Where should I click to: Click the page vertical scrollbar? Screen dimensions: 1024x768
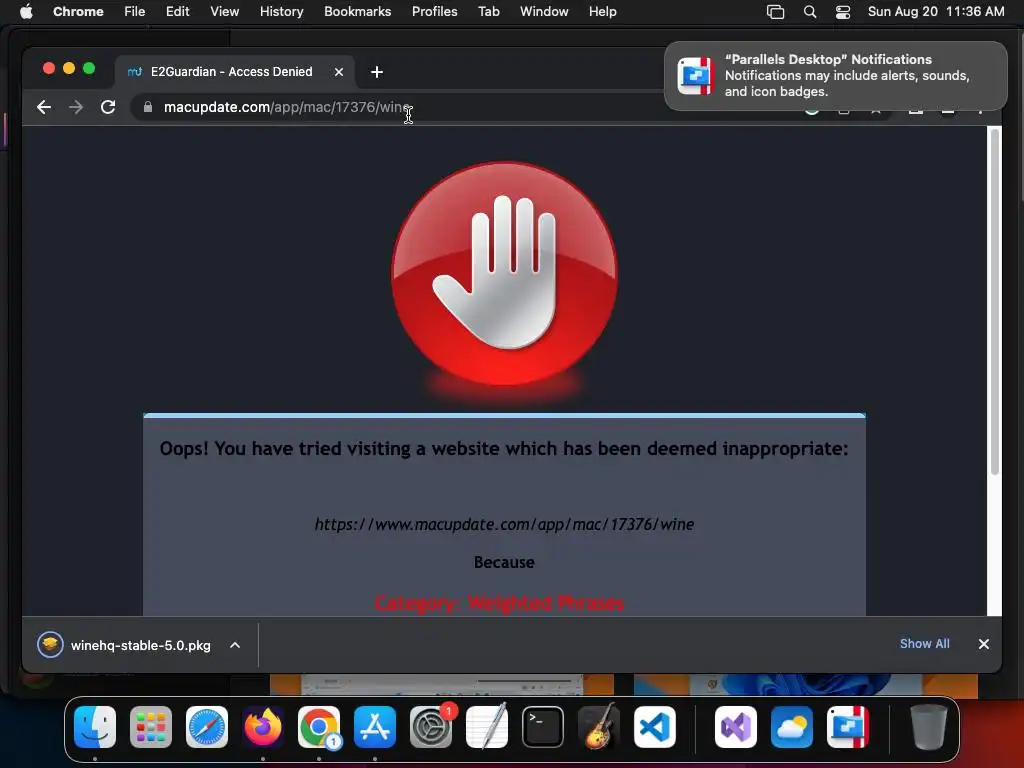(995, 302)
